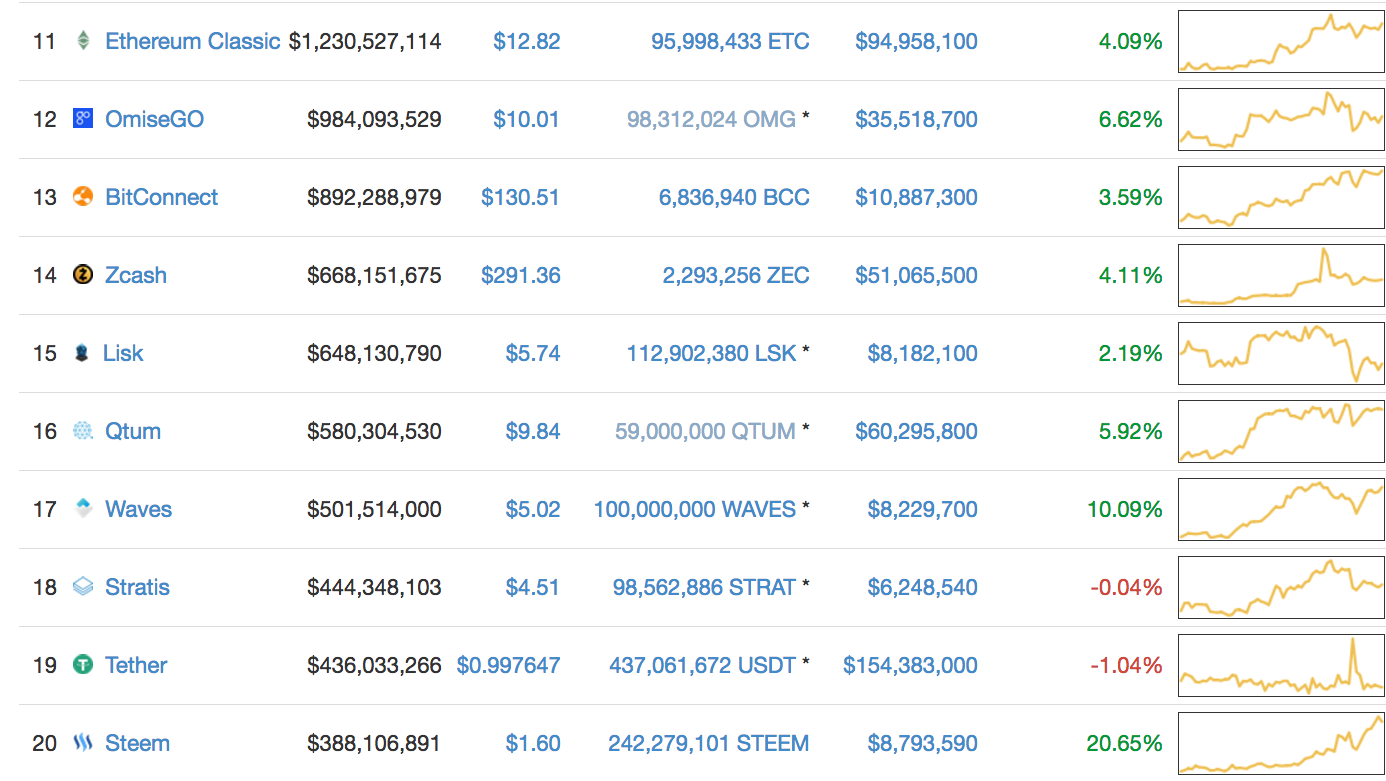
Task: Click the green Tether logo icon
Action: click(x=83, y=665)
